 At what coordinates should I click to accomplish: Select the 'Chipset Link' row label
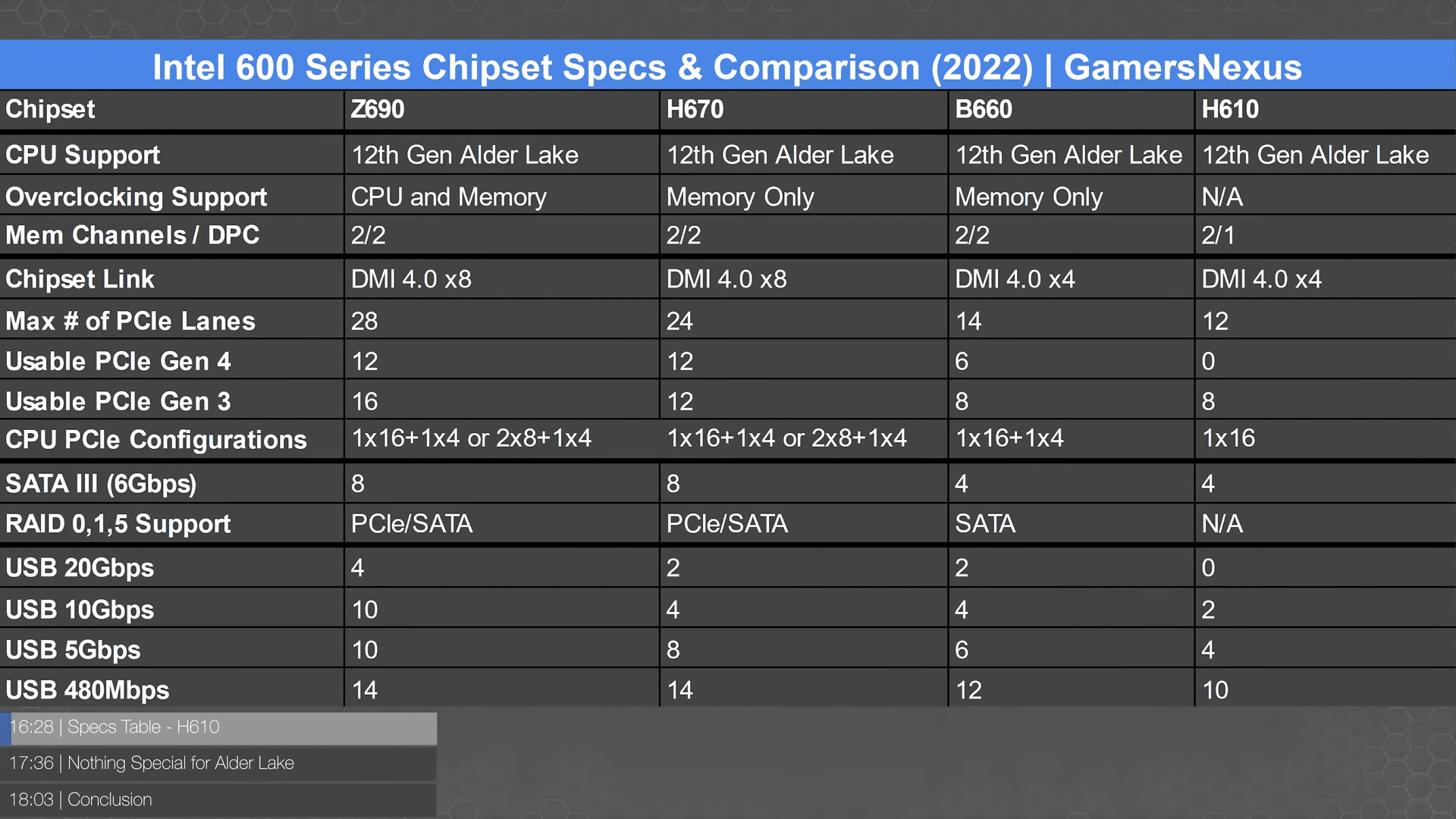[80, 279]
